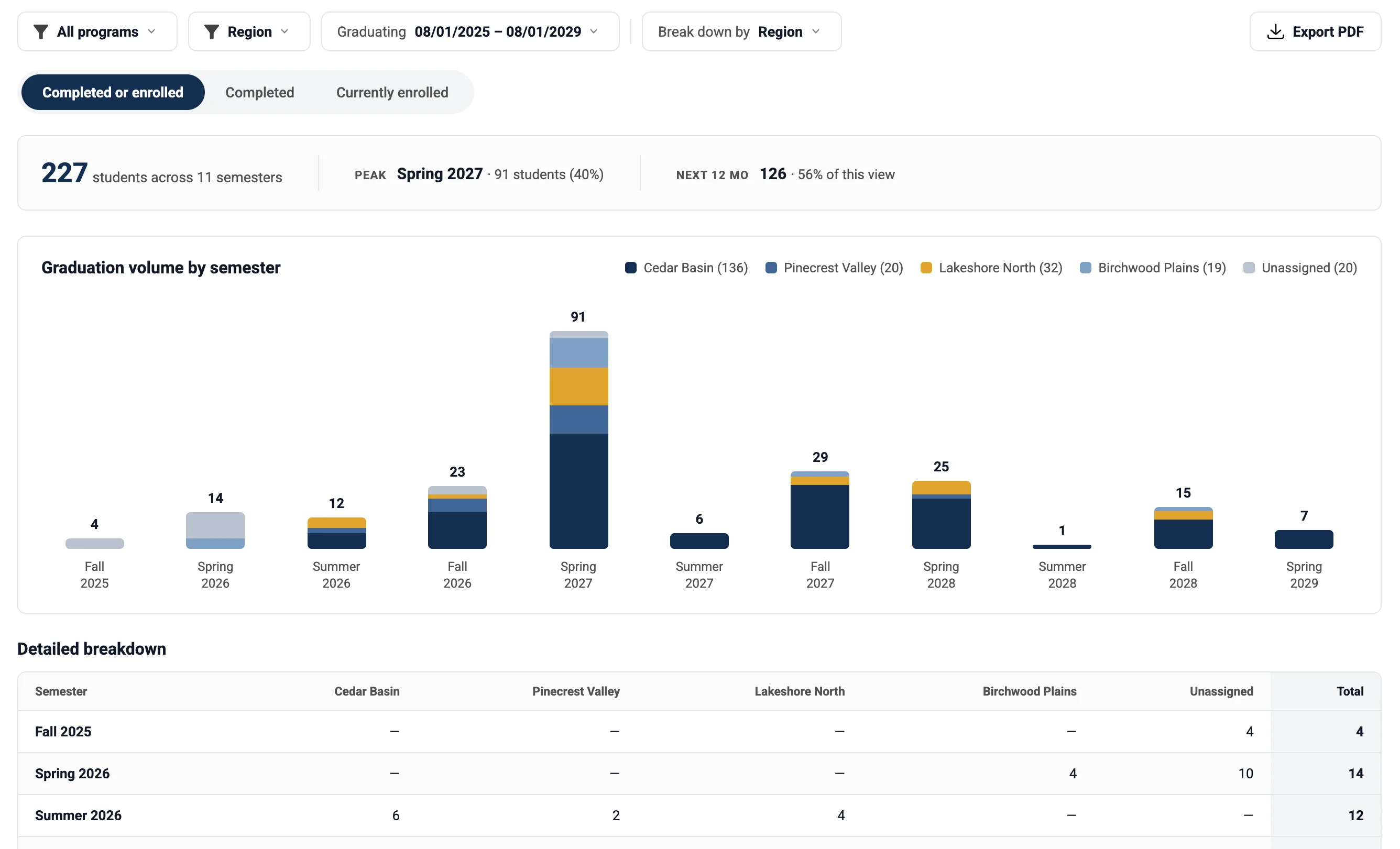This screenshot has width=1400, height=849.
Task: Click the Unassigned column header
Action: point(1221,691)
